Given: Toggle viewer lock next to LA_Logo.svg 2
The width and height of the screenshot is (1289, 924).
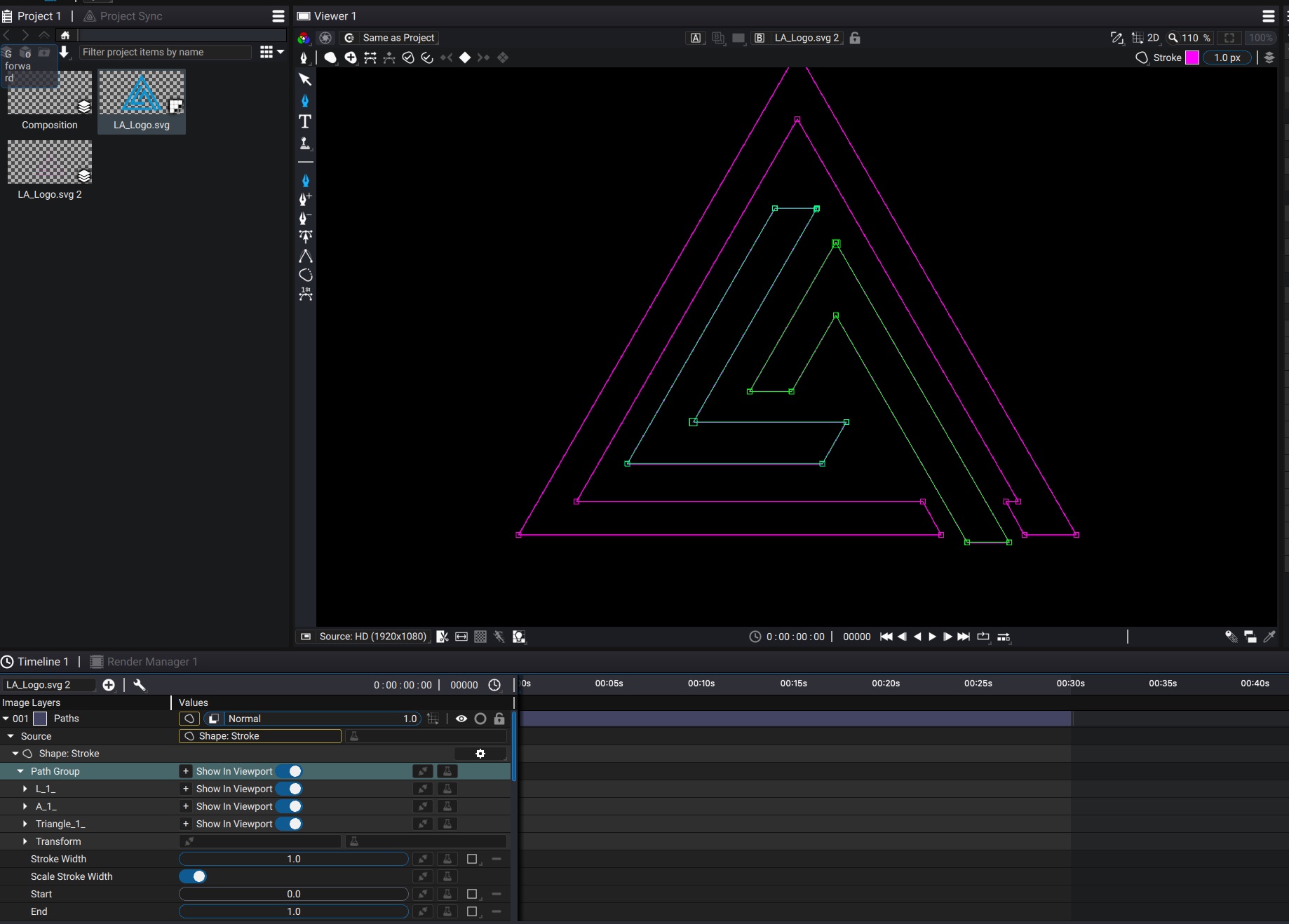Looking at the screenshot, I should tap(855, 38).
